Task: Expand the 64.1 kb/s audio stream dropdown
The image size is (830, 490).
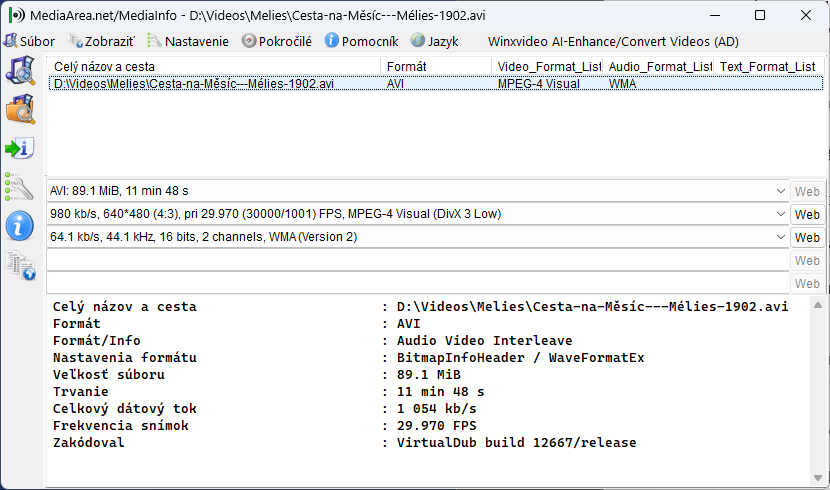Action: point(780,237)
